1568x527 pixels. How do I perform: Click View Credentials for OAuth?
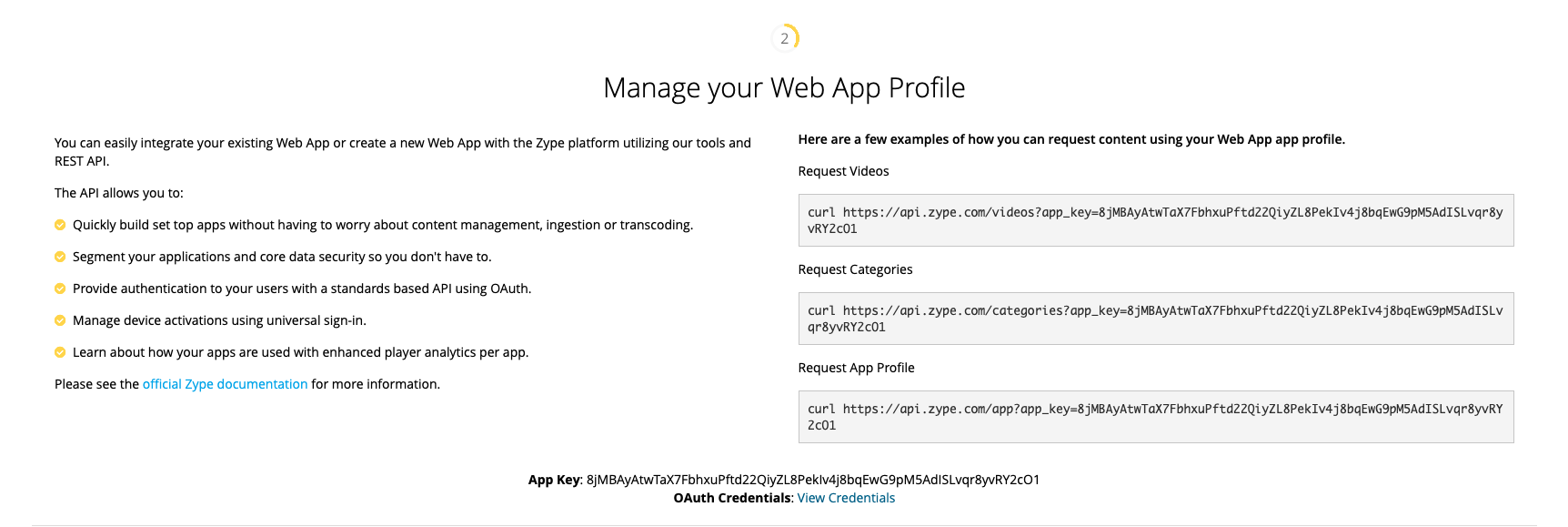pyautogui.click(x=846, y=498)
